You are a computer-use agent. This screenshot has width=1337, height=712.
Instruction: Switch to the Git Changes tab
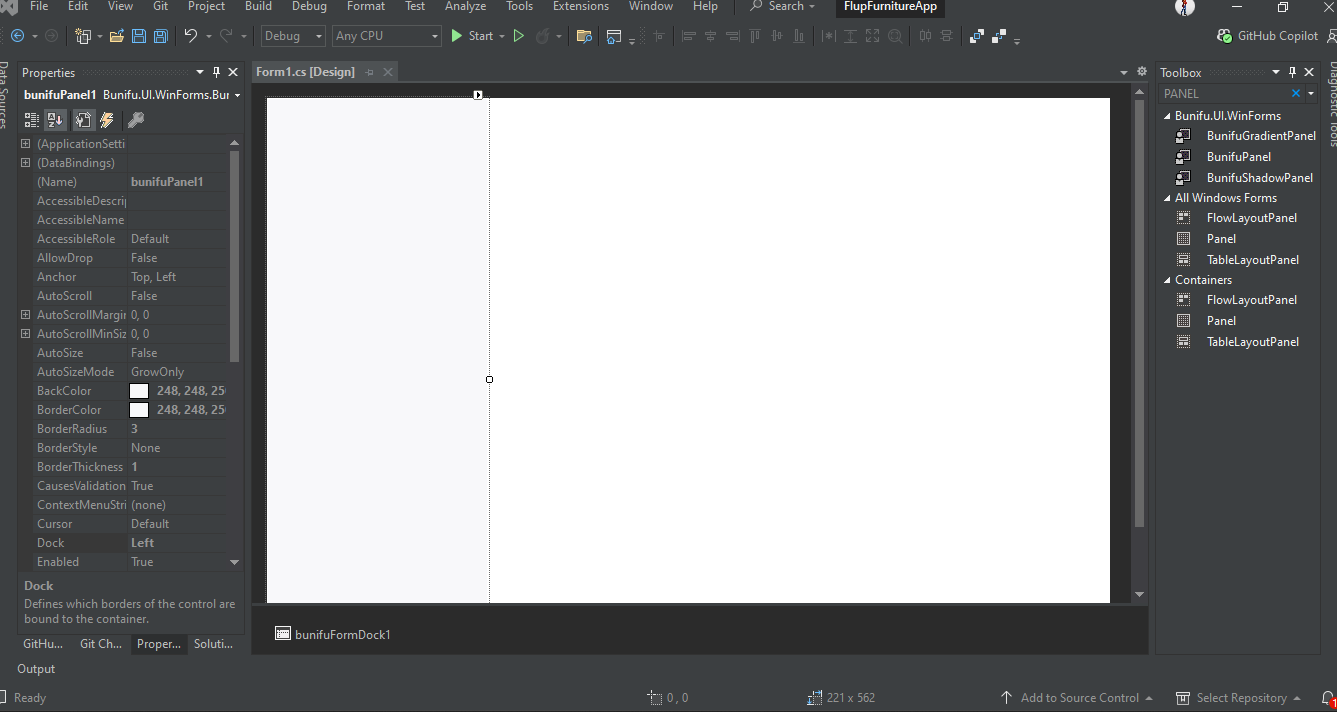[100, 644]
